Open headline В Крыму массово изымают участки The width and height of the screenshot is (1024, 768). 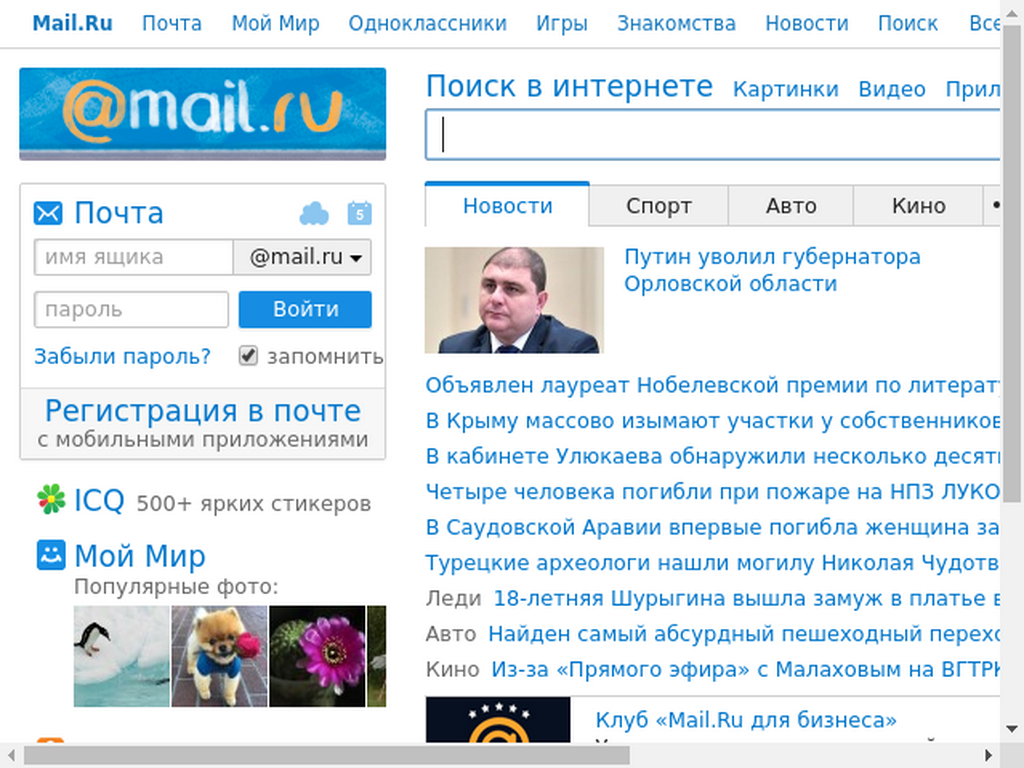tap(712, 421)
